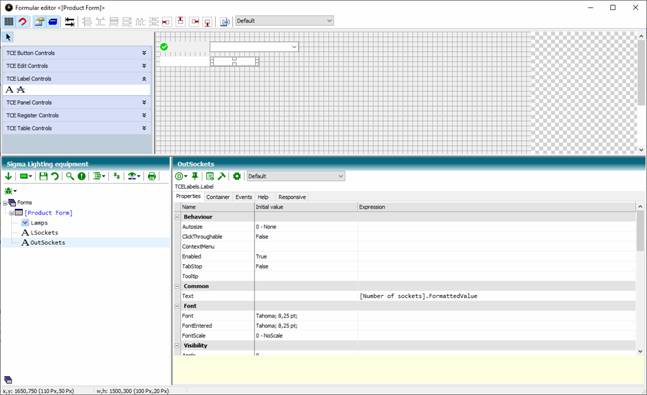Toggle the grid display icon in top toolbar

9,21
